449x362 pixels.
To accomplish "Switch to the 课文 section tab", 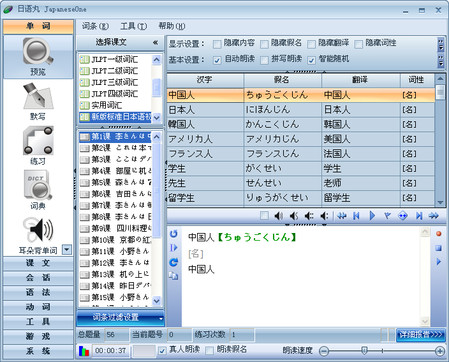I will click(x=38, y=263).
